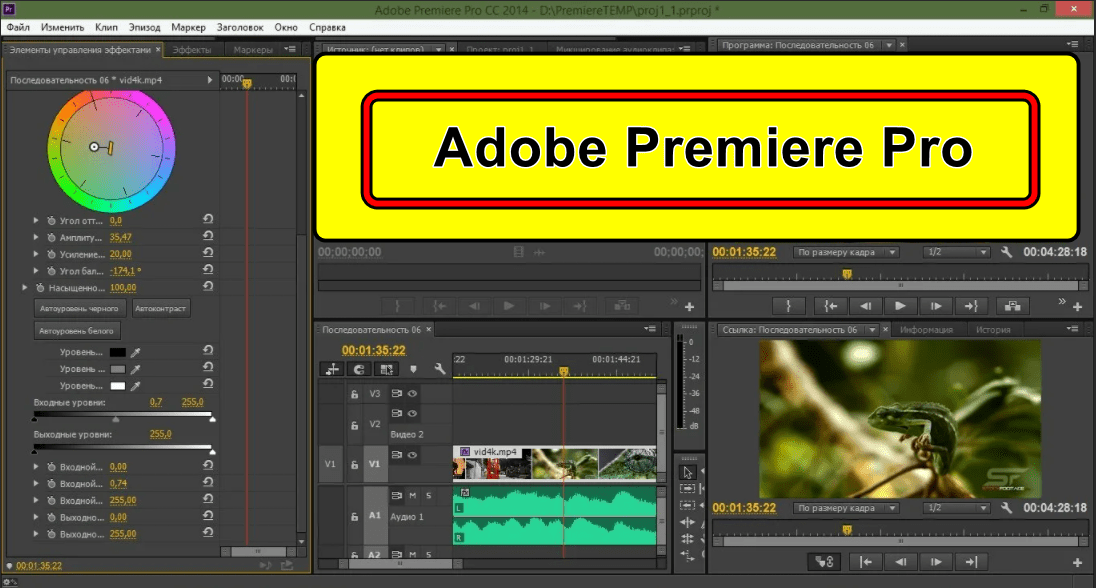Open Program monitor wrench settings

tap(1006, 253)
